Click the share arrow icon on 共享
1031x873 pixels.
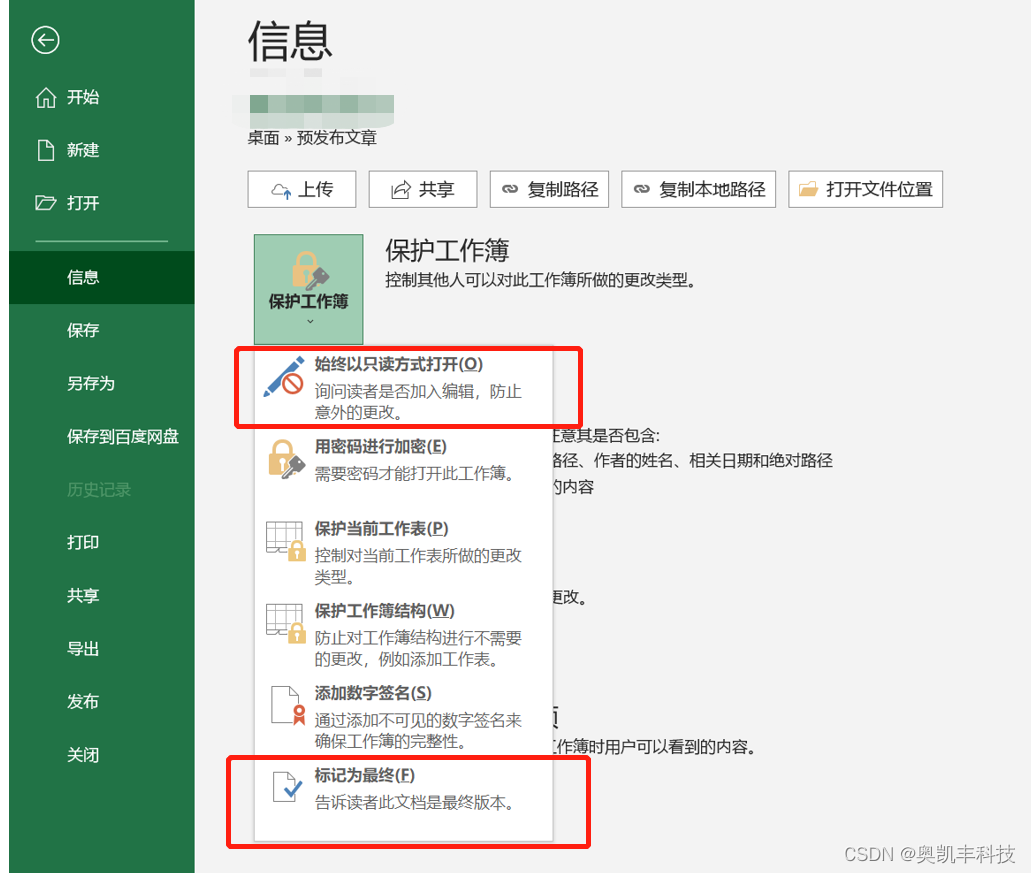(400, 190)
